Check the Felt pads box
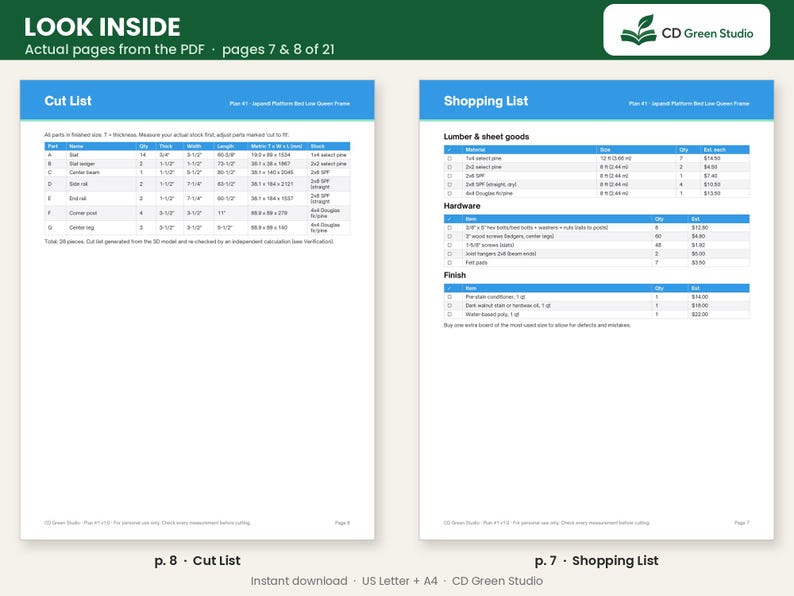Screen dimensions: 794x596 click(x=449, y=263)
